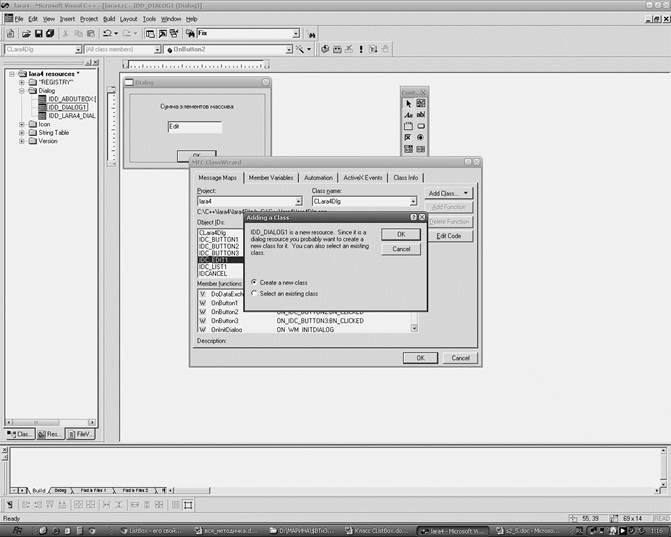Select the Edit Box 'ab|' control tool
The image size is (671, 537).
pyautogui.click(x=421, y=115)
